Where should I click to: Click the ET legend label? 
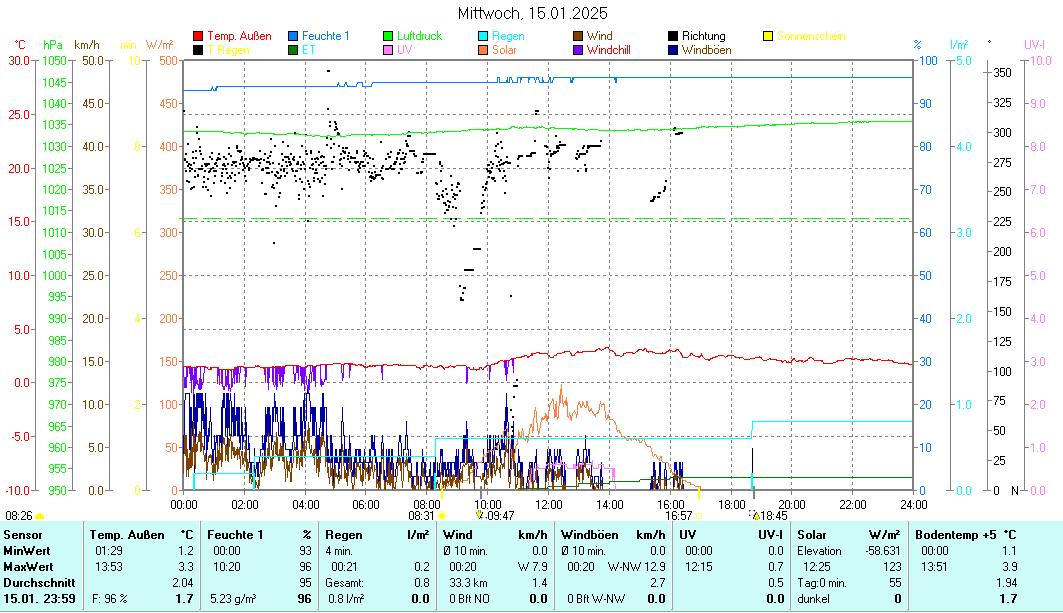point(310,50)
